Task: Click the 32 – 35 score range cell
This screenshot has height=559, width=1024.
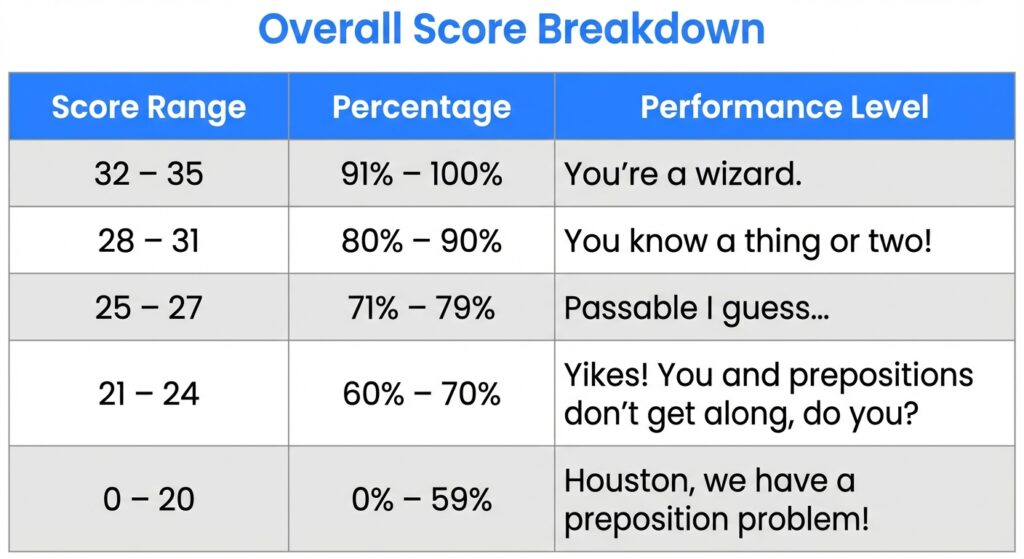Action: coord(148,174)
